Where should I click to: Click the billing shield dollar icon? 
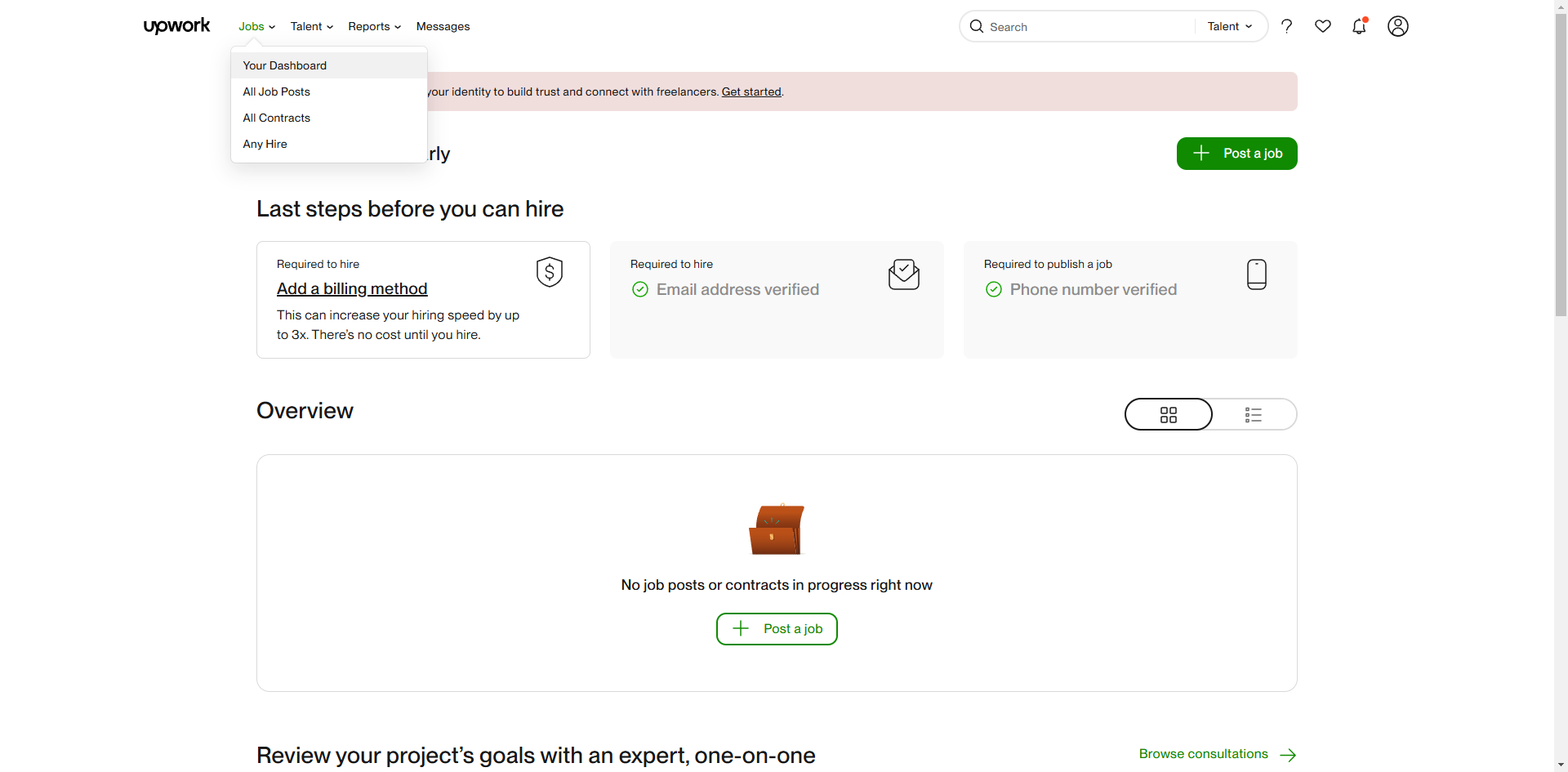[x=550, y=272]
